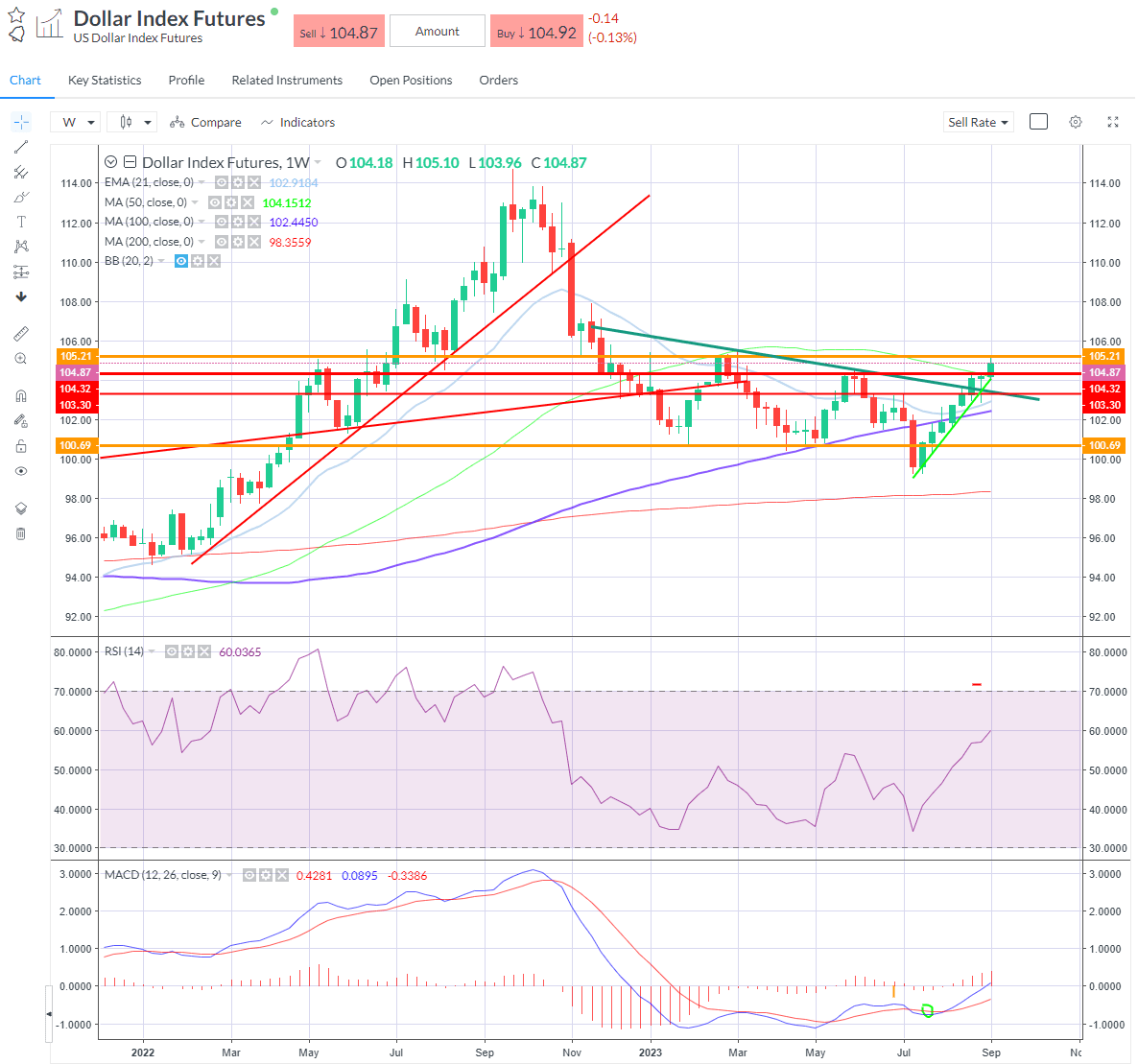Image resolution: width=1138 pixels, height=1064 pixels.
Task: Enter fullscreen chart mode
Action: tap(1113, 122)
